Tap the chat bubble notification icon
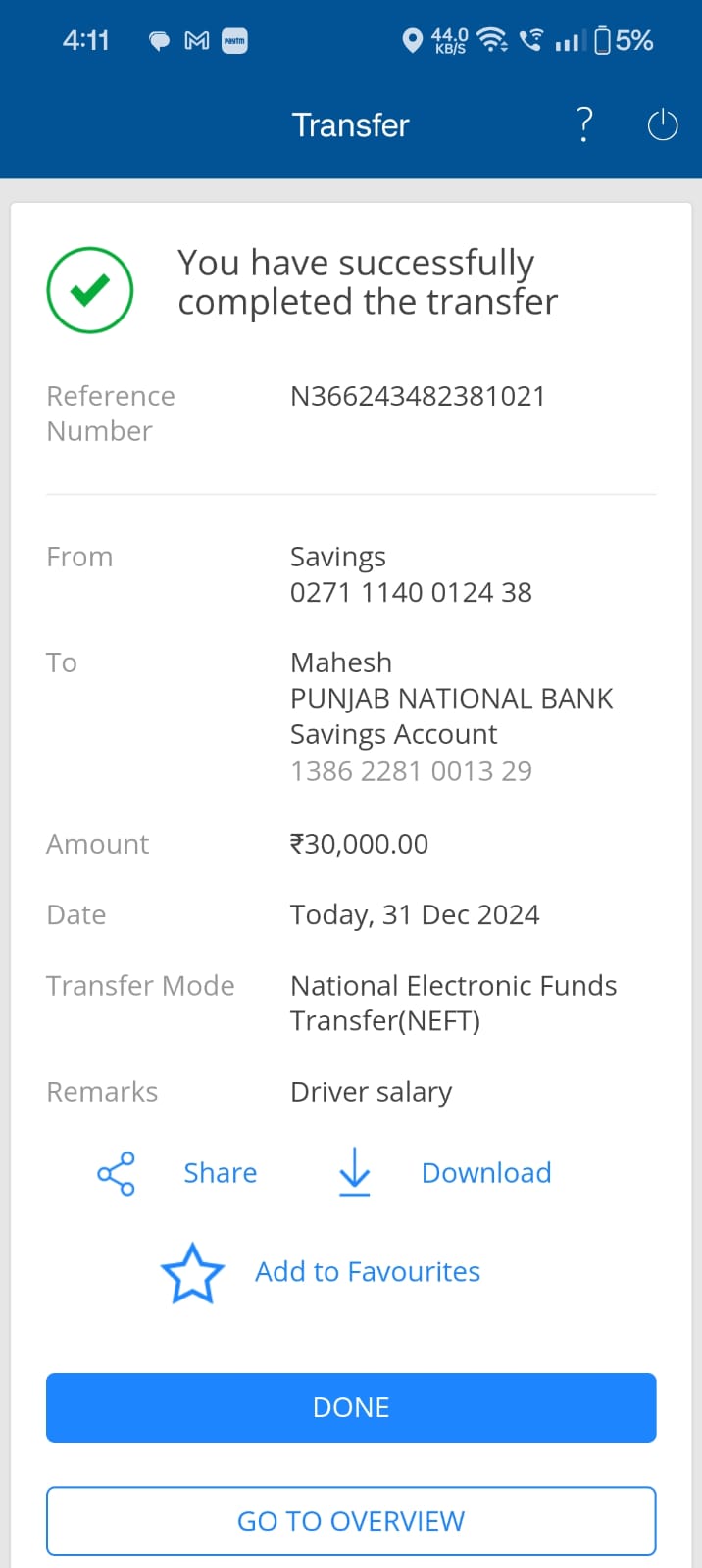Viewport: 702px width, 1568px height. point(159,41)
